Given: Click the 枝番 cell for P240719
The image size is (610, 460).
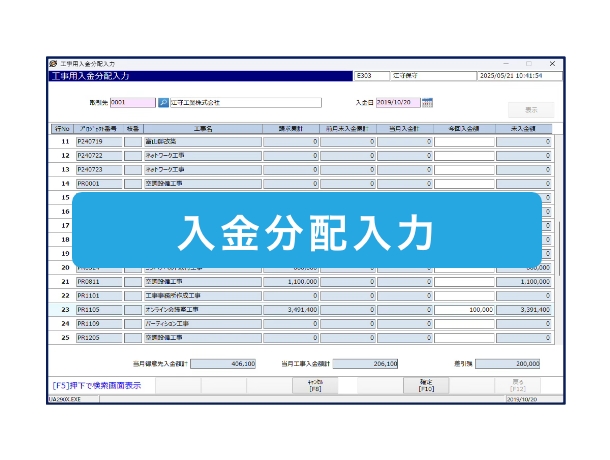Looking at the screenshot, I should click(x=133, y=142).
